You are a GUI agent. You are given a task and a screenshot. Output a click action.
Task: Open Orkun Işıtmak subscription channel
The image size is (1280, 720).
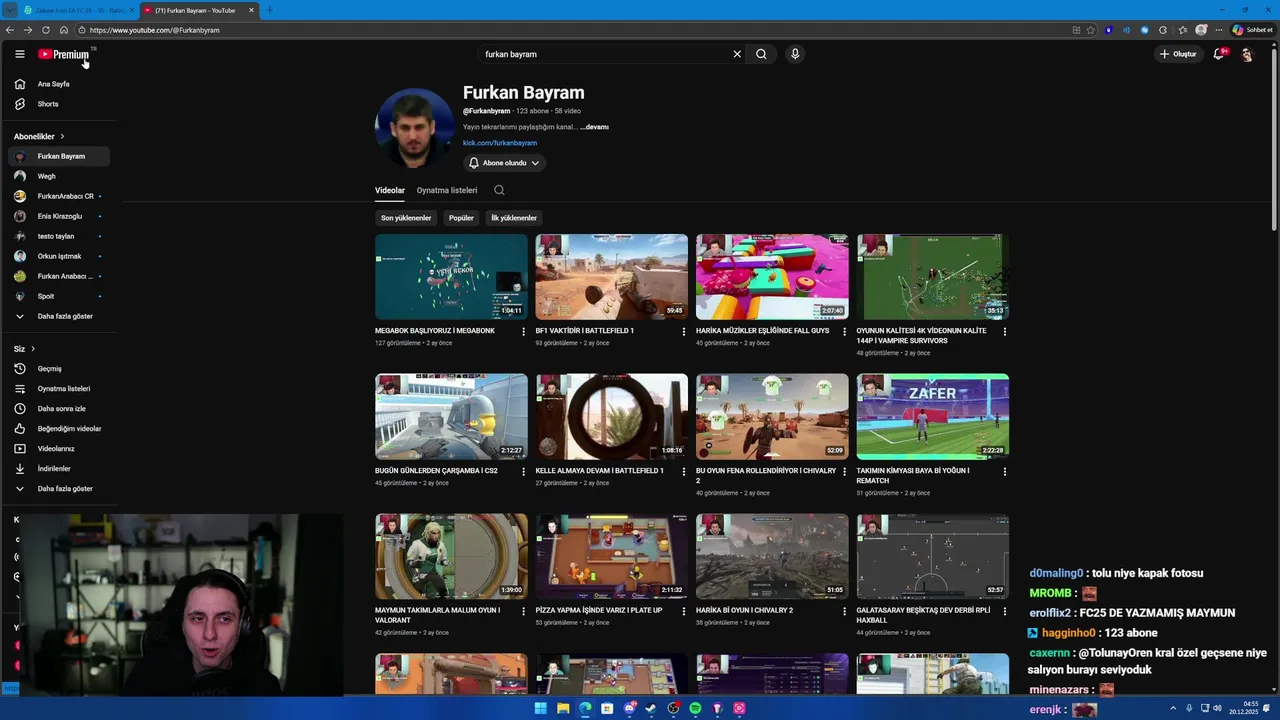[58, 256]
